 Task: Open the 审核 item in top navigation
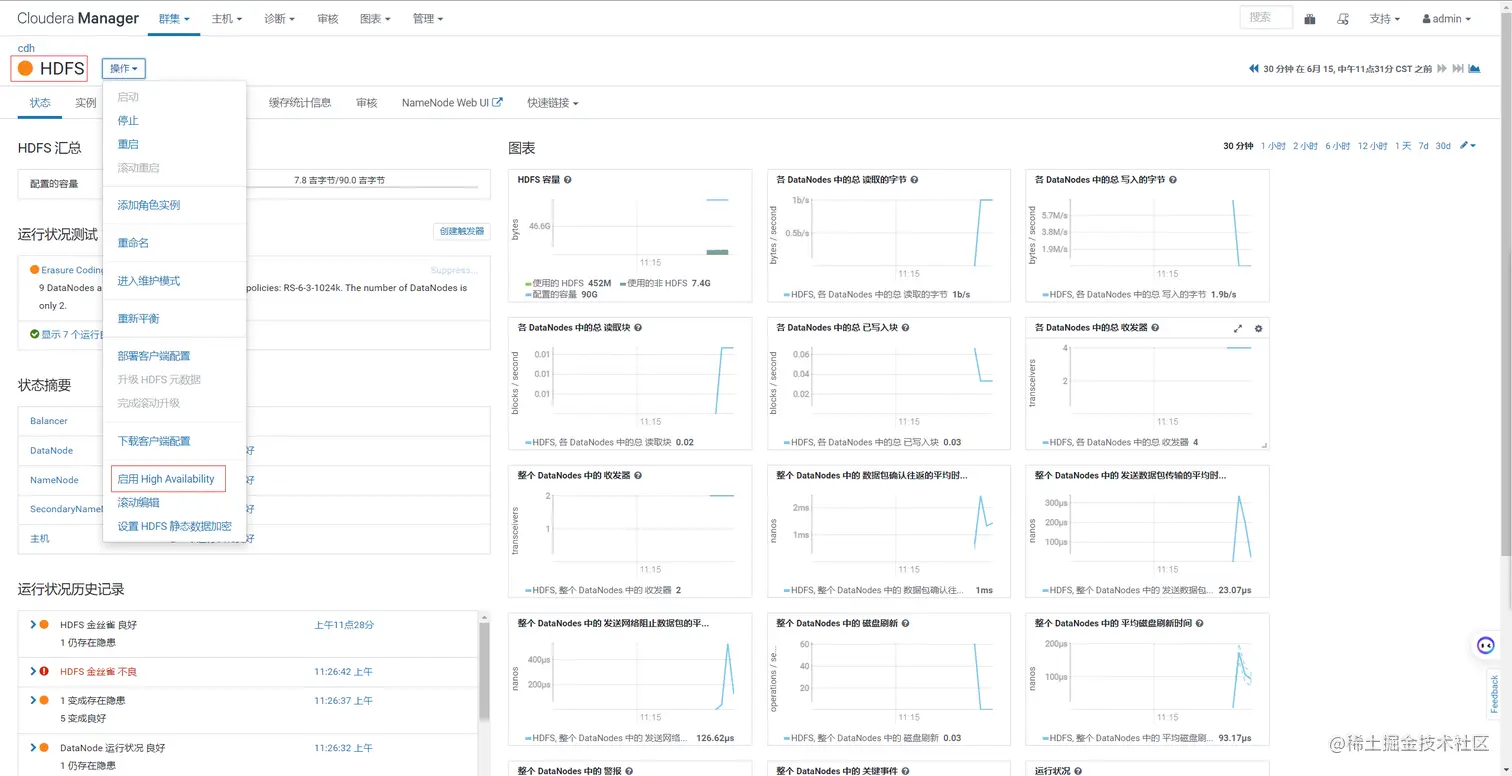pos(327,19)
